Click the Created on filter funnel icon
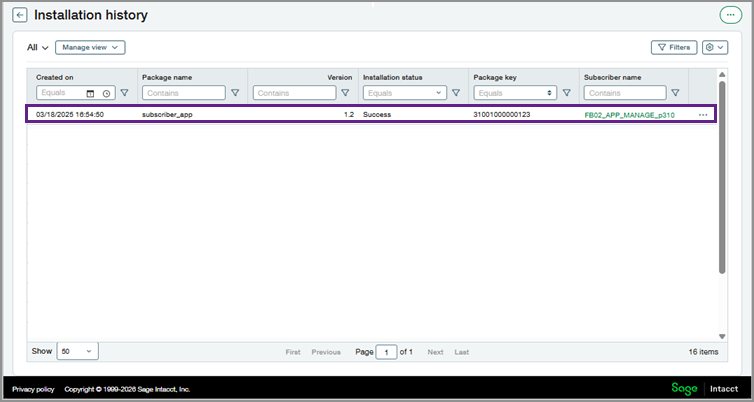Image resolution: width=754 pixels, height=402 pixels. pos(125,93)
